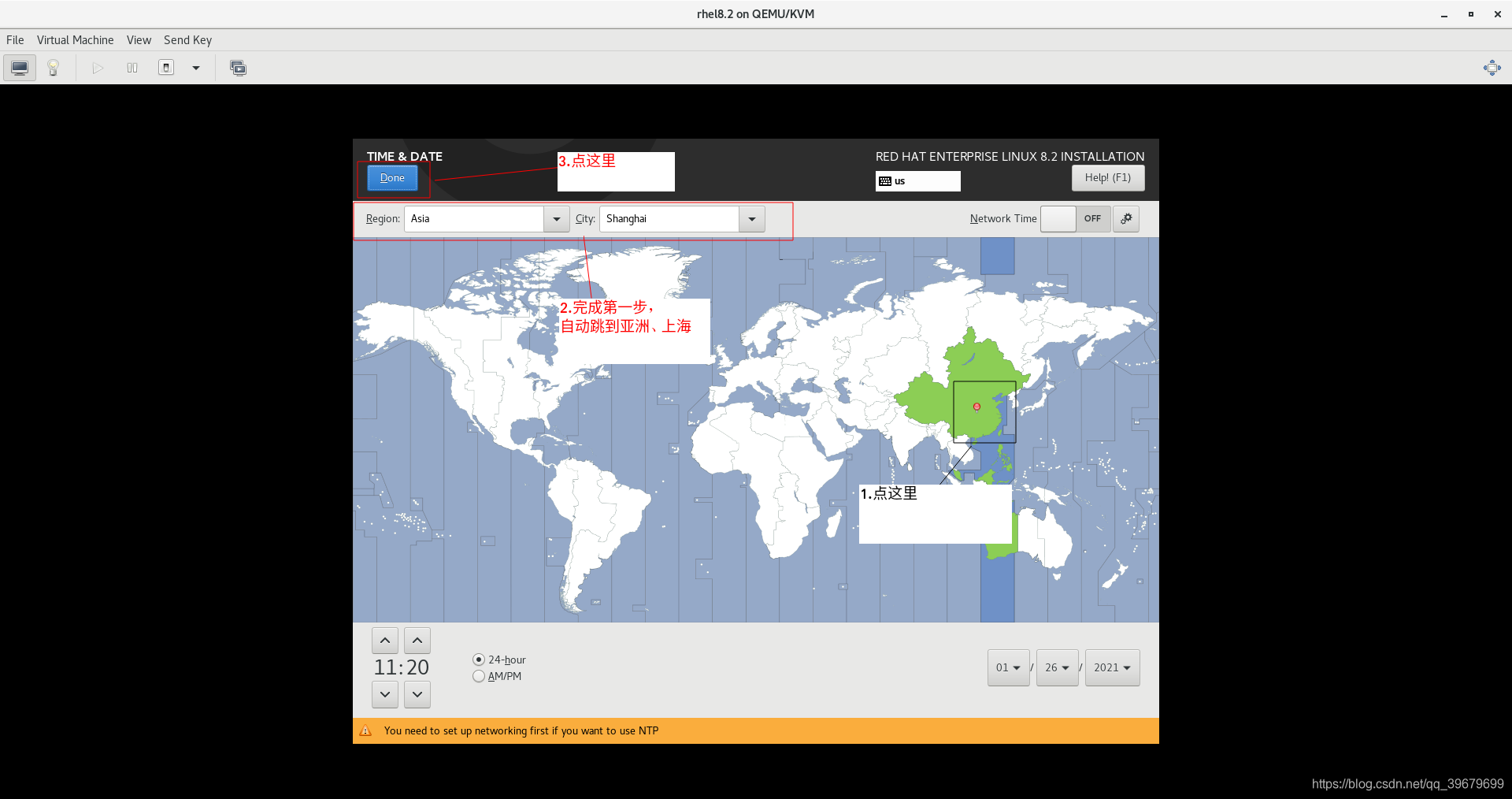Click the Done button
This screenshot has height=799, width=1512.
click(x=392, y=178)
